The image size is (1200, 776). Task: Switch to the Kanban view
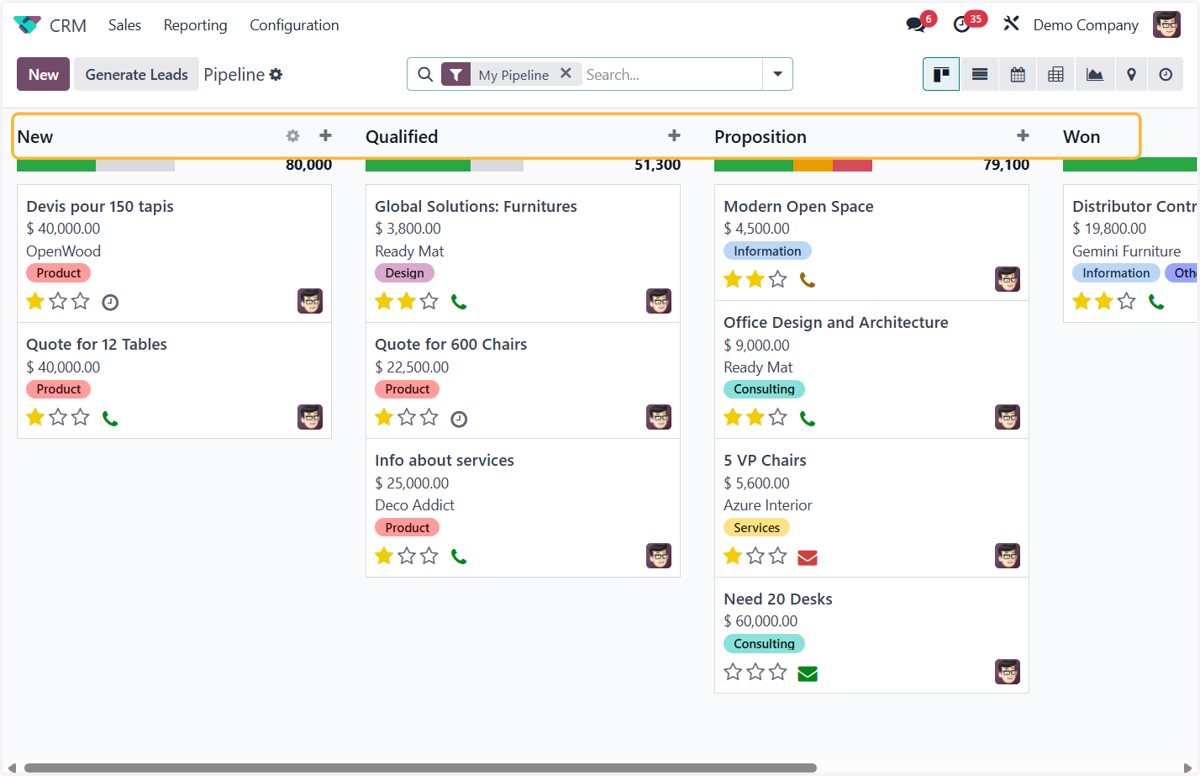941,74
